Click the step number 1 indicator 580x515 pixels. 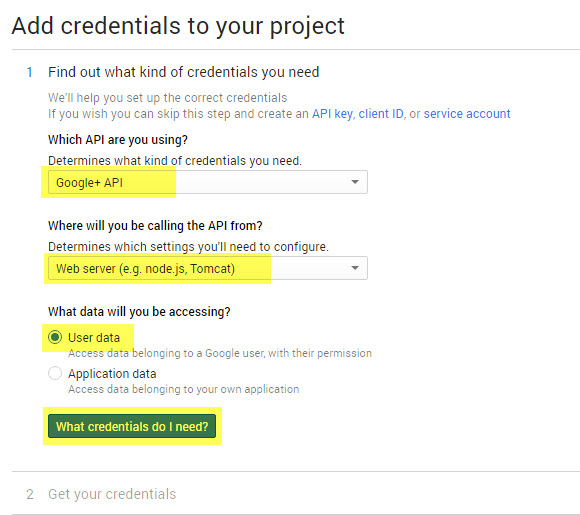30,72
